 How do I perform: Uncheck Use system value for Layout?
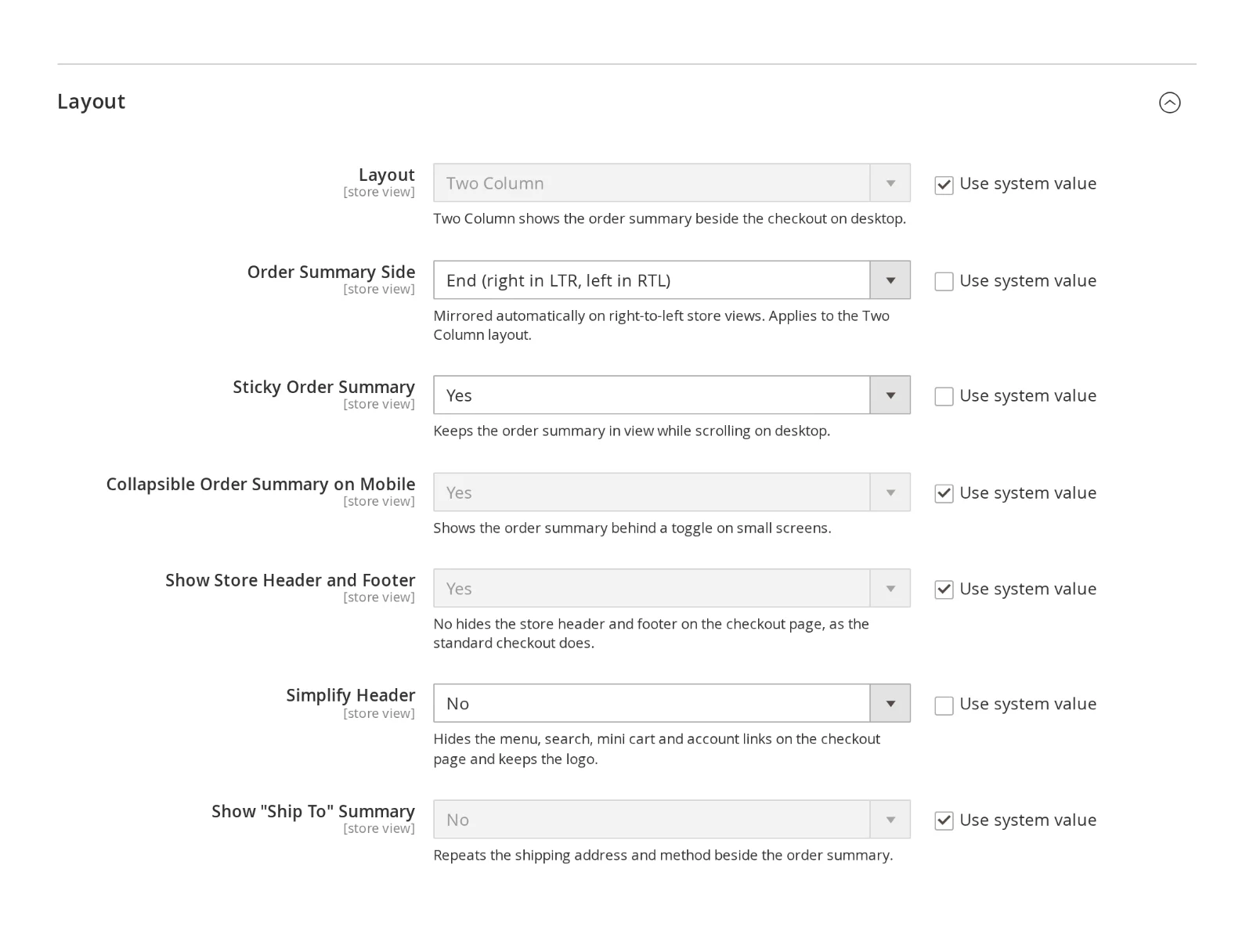coord(944,185)
